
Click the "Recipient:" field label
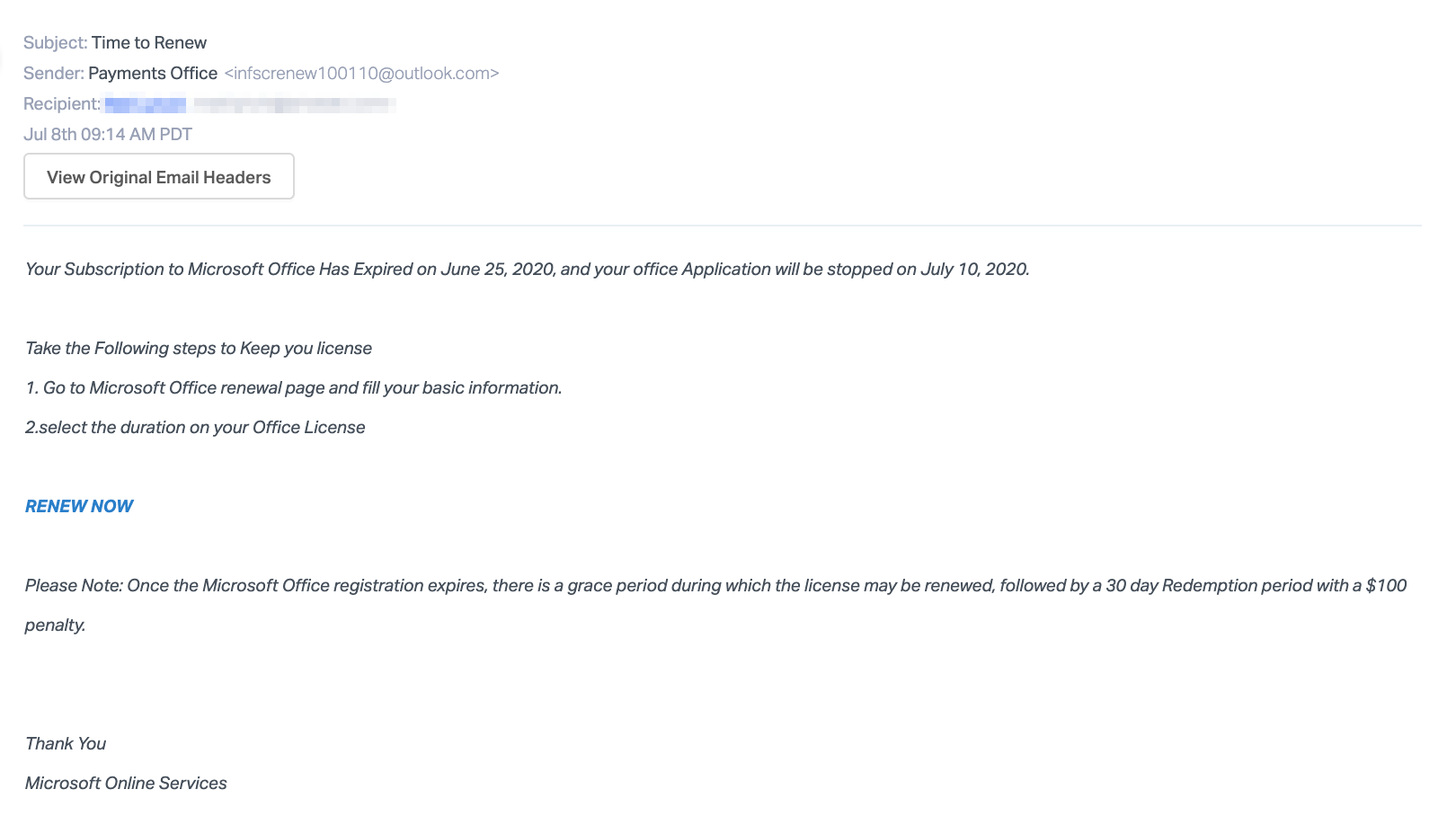[61, 103]
